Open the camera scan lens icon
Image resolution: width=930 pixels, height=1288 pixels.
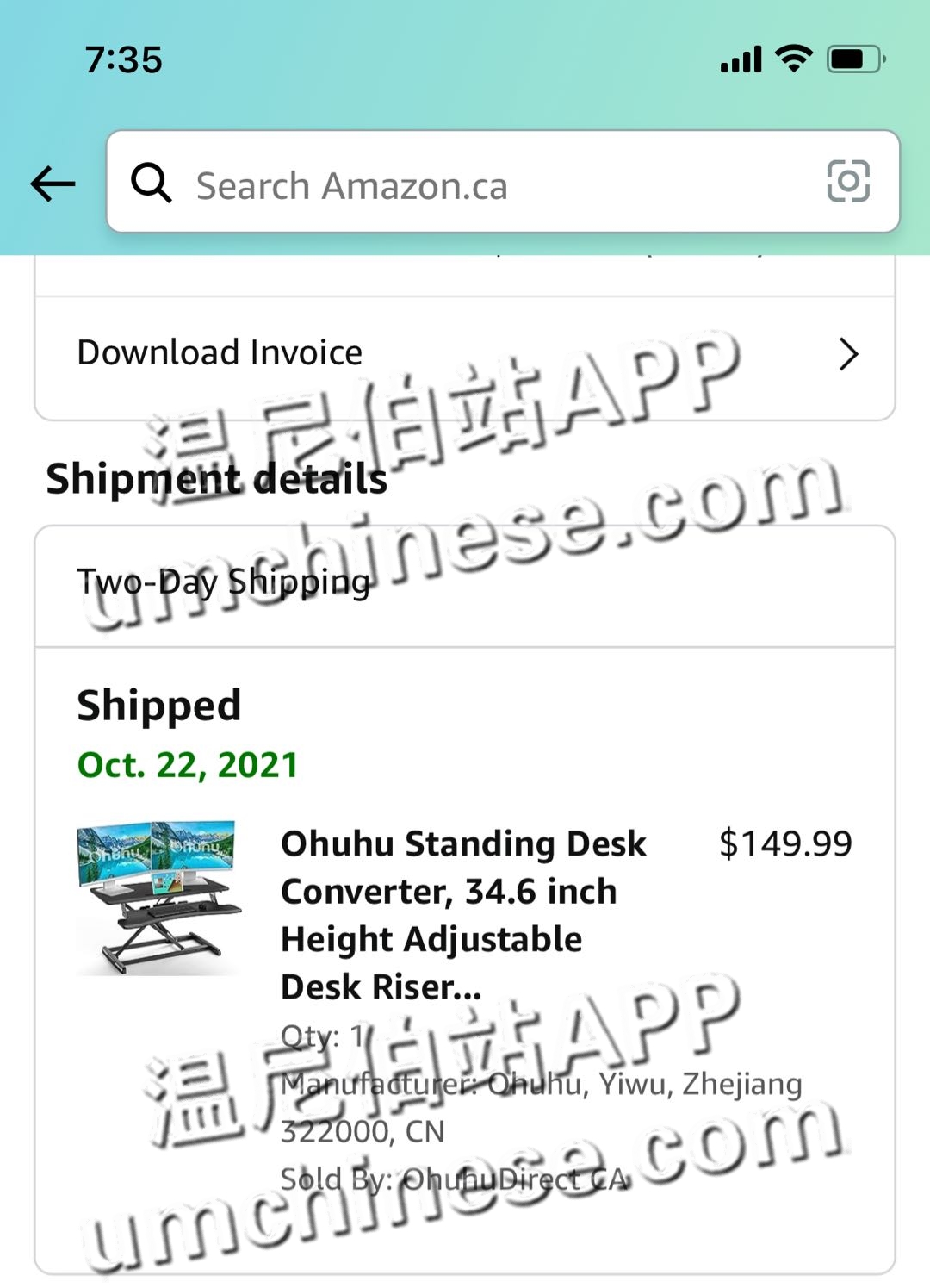coord(847,182)
